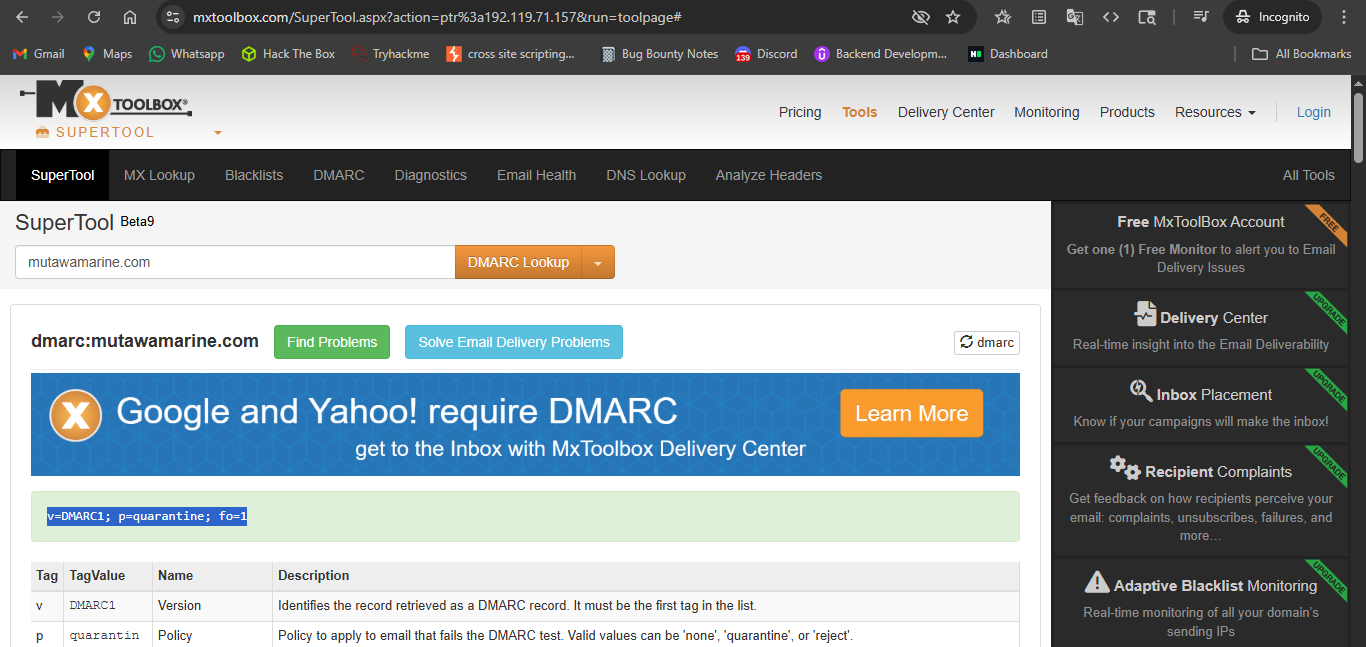Screen dimensions: 1366x647
Task: Click the Hack The Box bookmark
Action: point(288,54)
